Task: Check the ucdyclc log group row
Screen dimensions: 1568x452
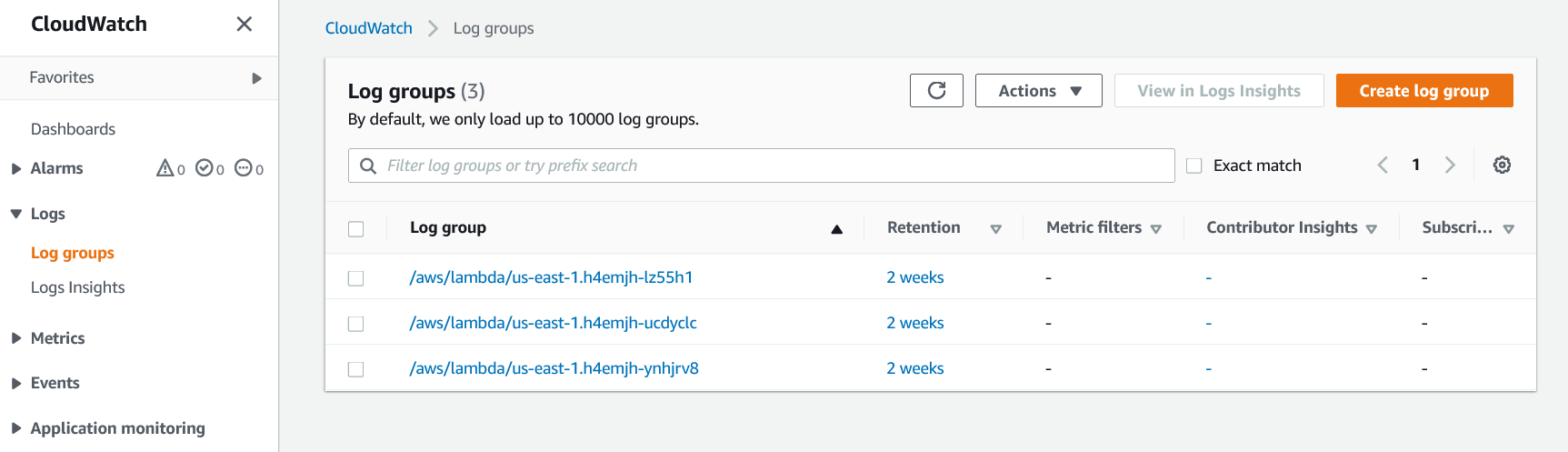Action: coord(355,323)
